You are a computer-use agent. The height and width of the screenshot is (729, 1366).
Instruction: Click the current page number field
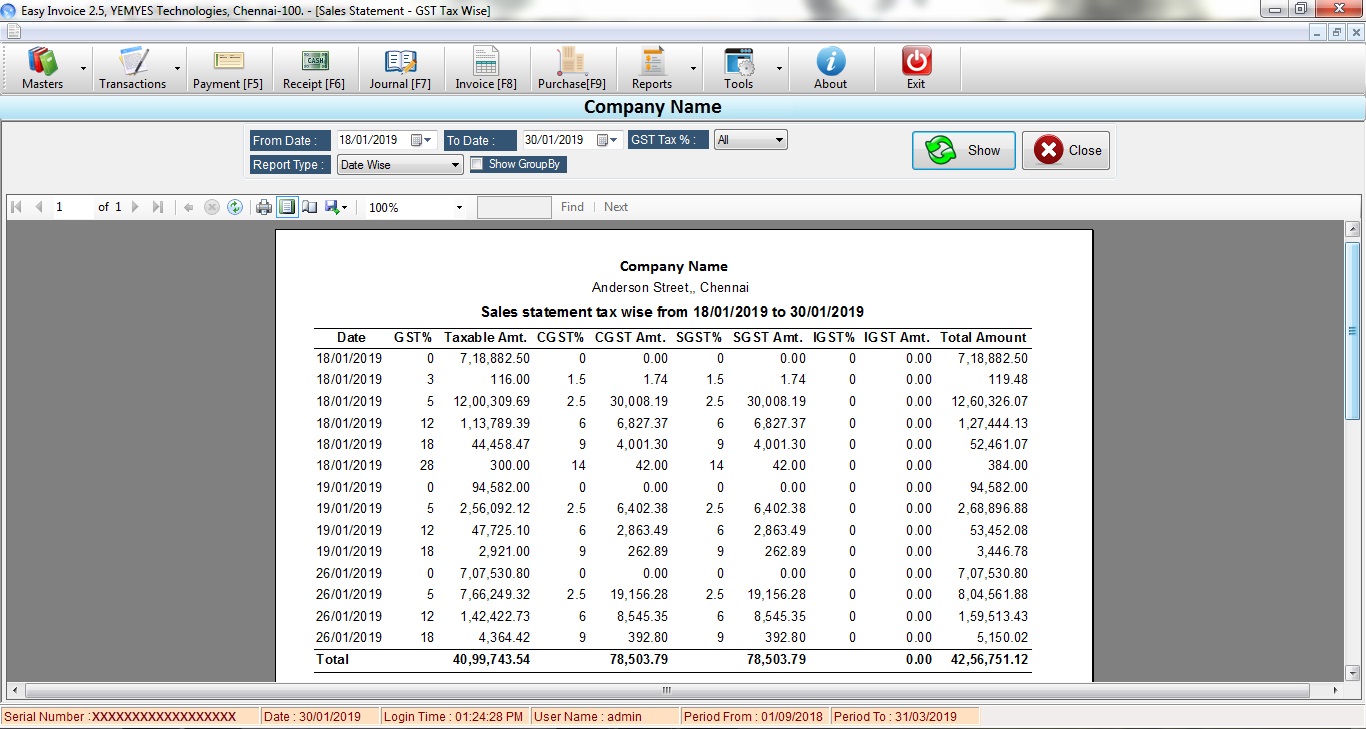[72, 207]
